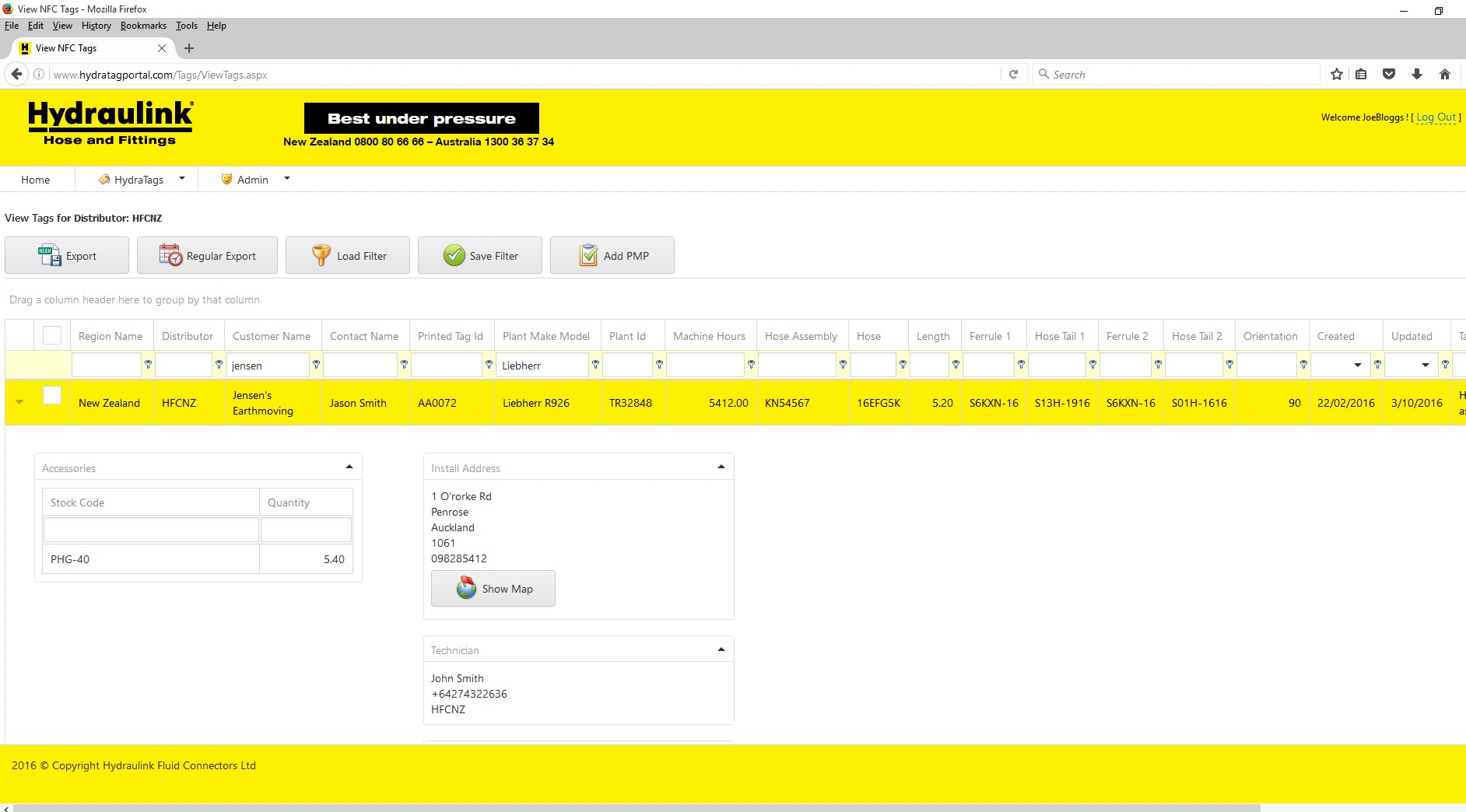
Task: Click the Firefox home icon
Action: (x=1445, y=75)
